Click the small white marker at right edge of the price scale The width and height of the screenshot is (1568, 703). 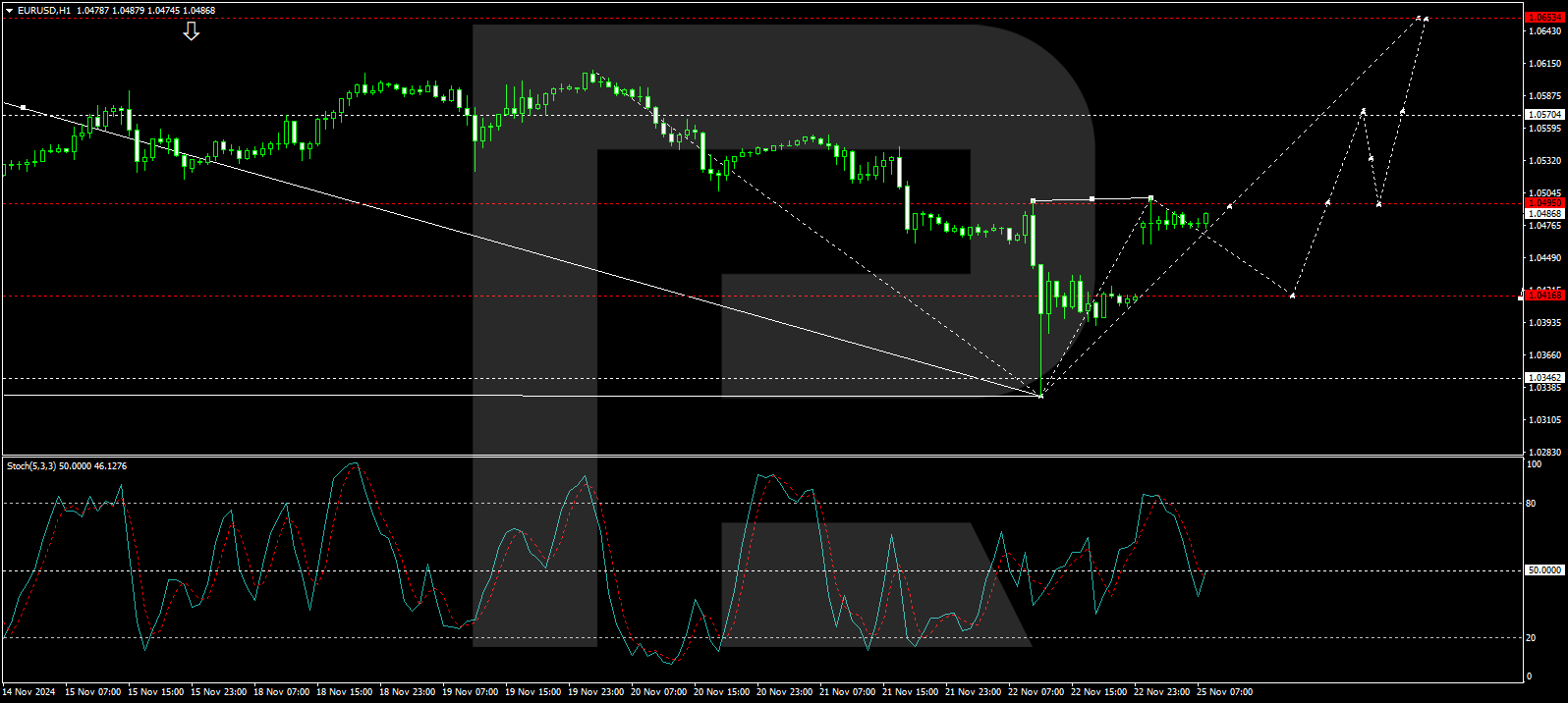[x=1521, y=295]
